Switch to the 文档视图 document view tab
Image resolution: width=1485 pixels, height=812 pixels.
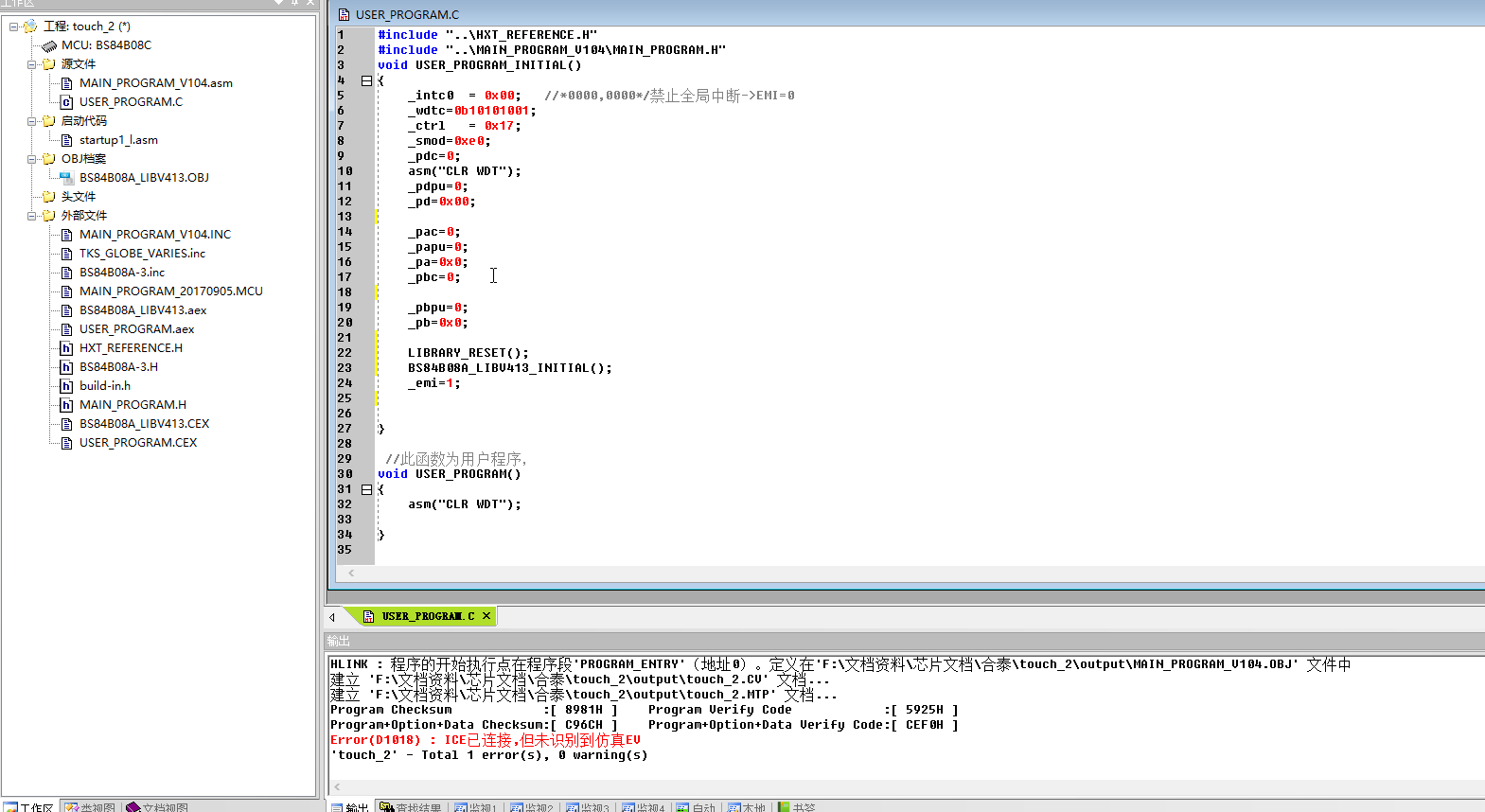[157, 807]
